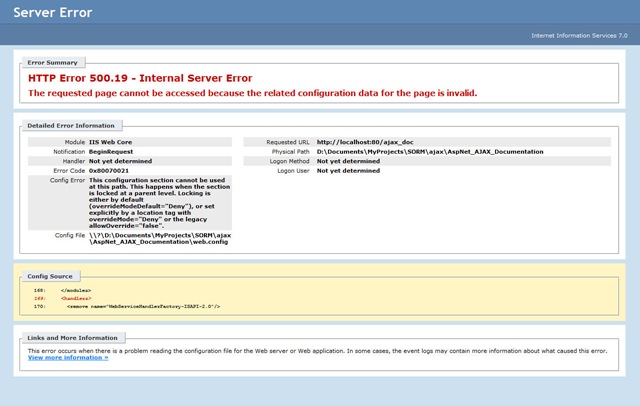Click the 'Requested URL' field label
This screenshot has width=640, height=406.
(x=288, y=142)
